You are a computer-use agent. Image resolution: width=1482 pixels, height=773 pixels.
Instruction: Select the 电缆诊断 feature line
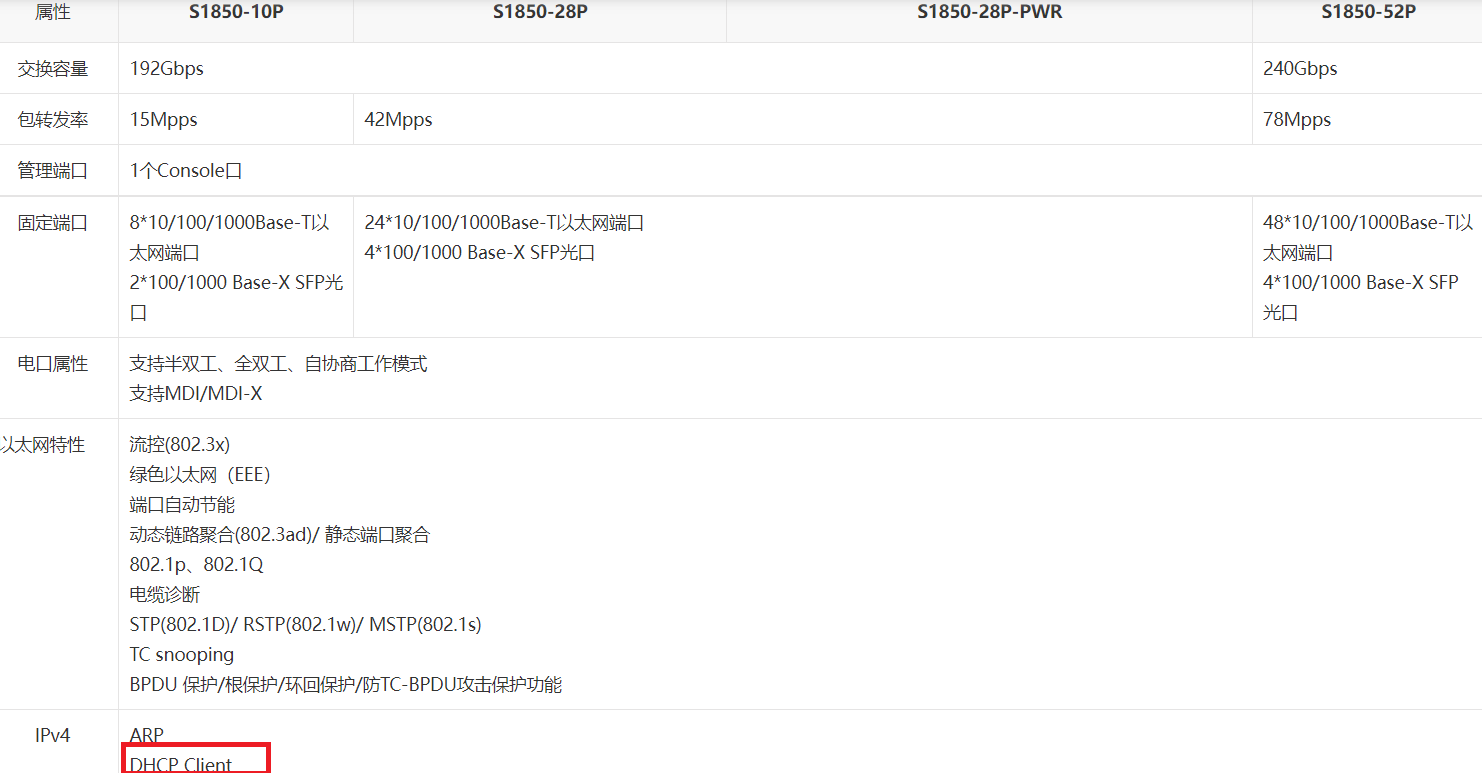pyautogui.click(x=165, y=595)
